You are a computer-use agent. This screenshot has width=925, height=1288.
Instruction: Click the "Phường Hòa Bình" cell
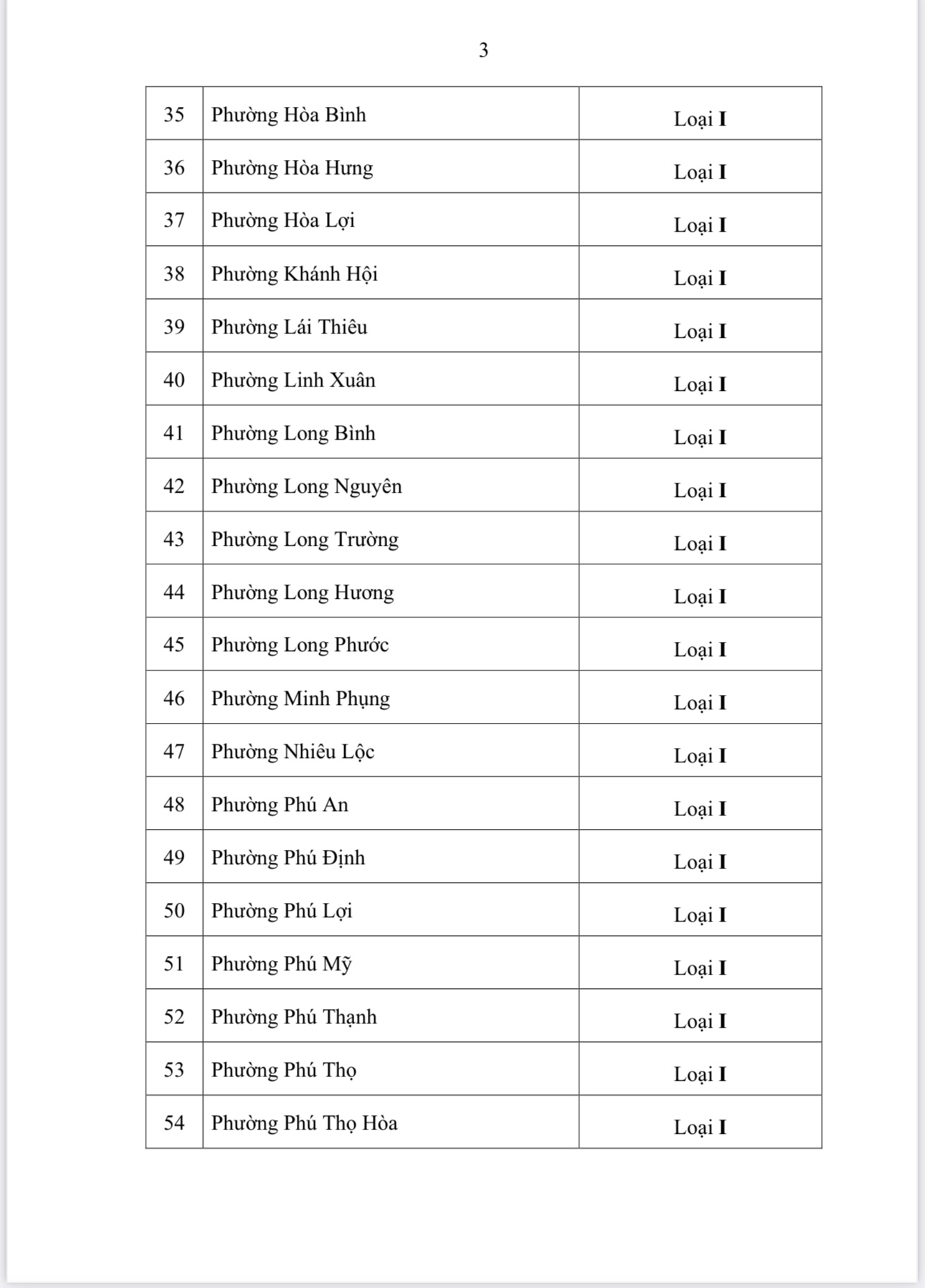click(288, 115)
